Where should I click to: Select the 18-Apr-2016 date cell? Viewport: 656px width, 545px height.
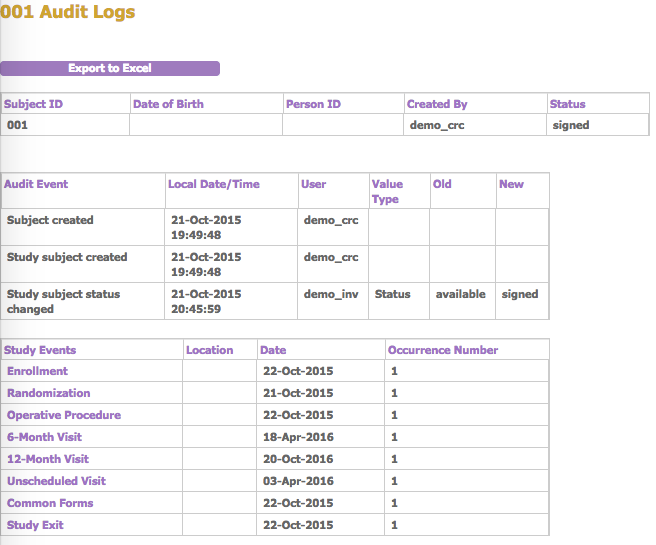tap(297, 437)
